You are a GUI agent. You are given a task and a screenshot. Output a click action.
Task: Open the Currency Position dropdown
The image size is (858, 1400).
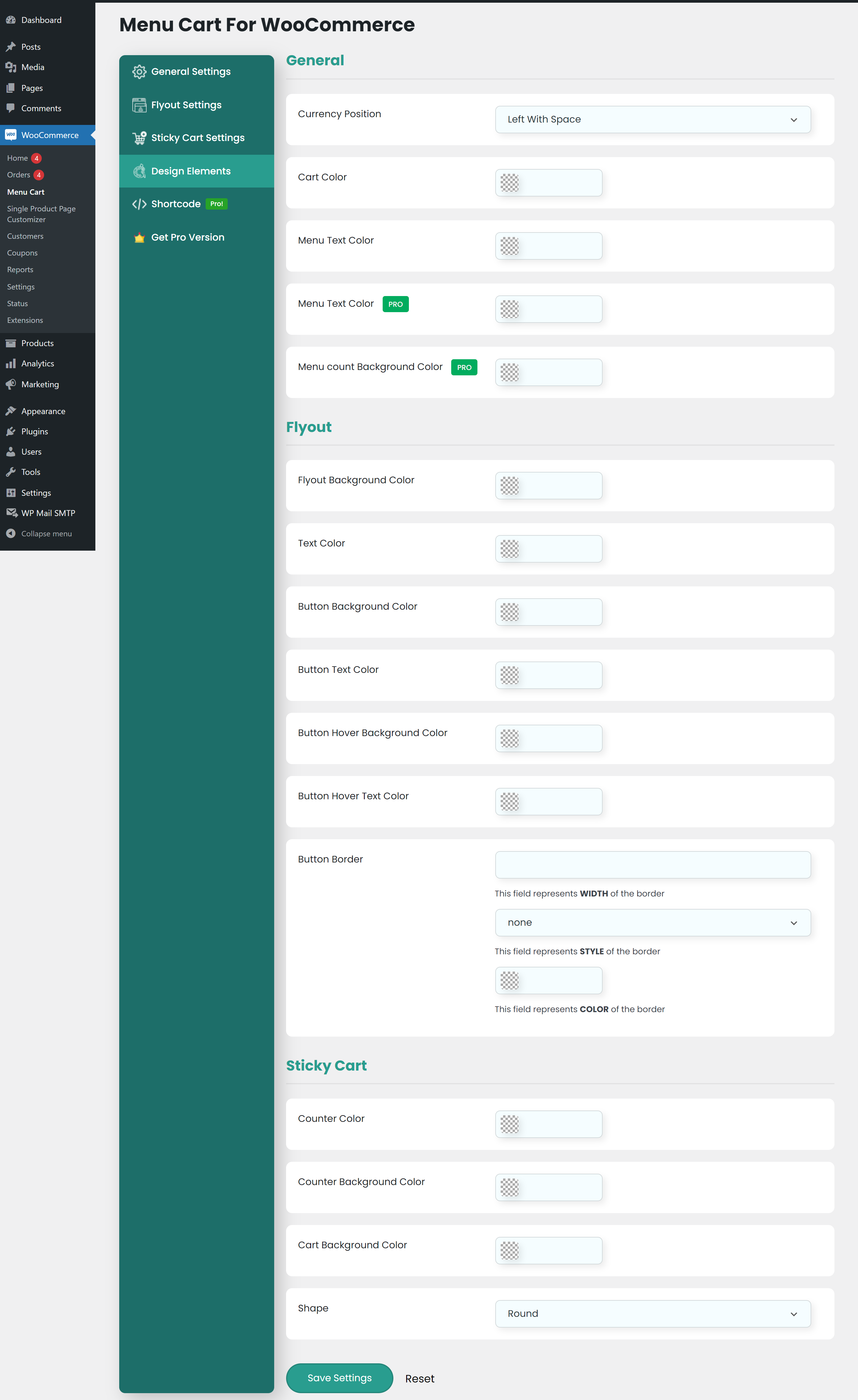(652, 119)
